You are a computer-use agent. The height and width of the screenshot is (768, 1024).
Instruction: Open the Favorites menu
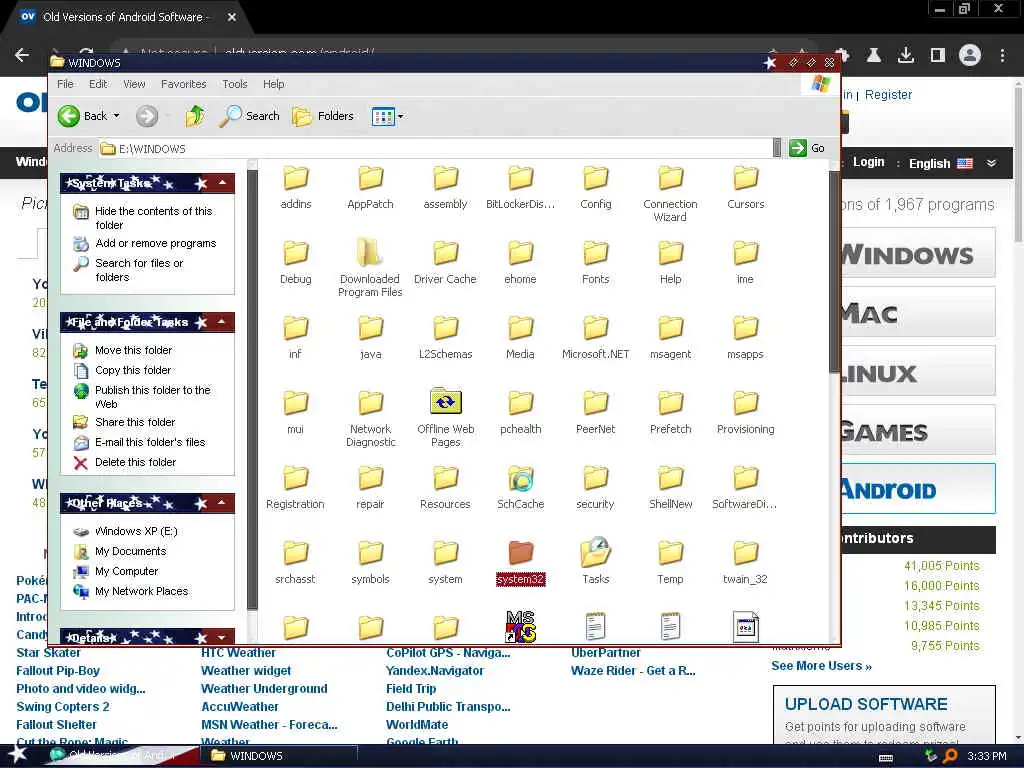click(184, 84)
